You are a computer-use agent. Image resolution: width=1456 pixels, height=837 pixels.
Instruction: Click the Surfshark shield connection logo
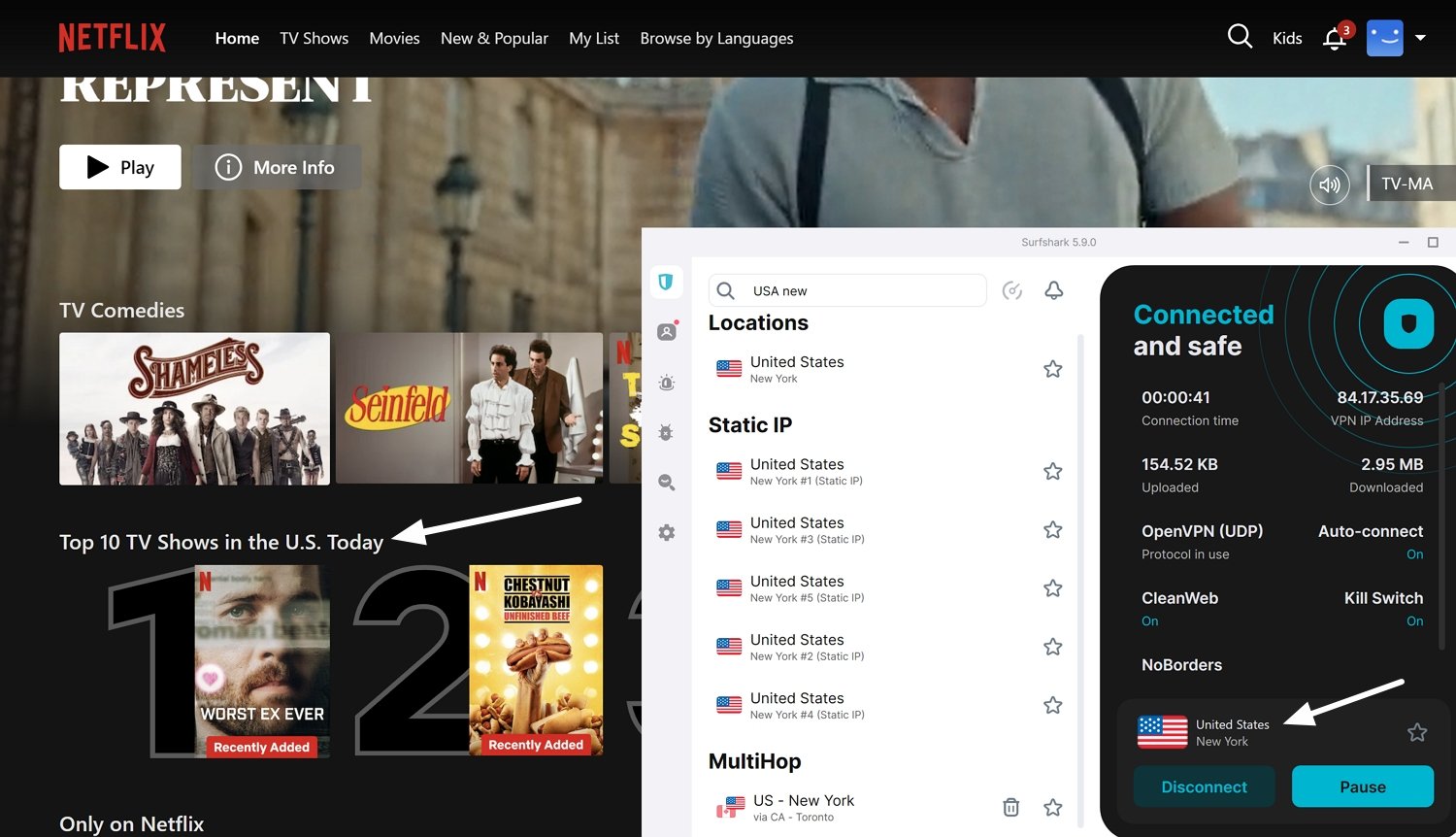1408,323
